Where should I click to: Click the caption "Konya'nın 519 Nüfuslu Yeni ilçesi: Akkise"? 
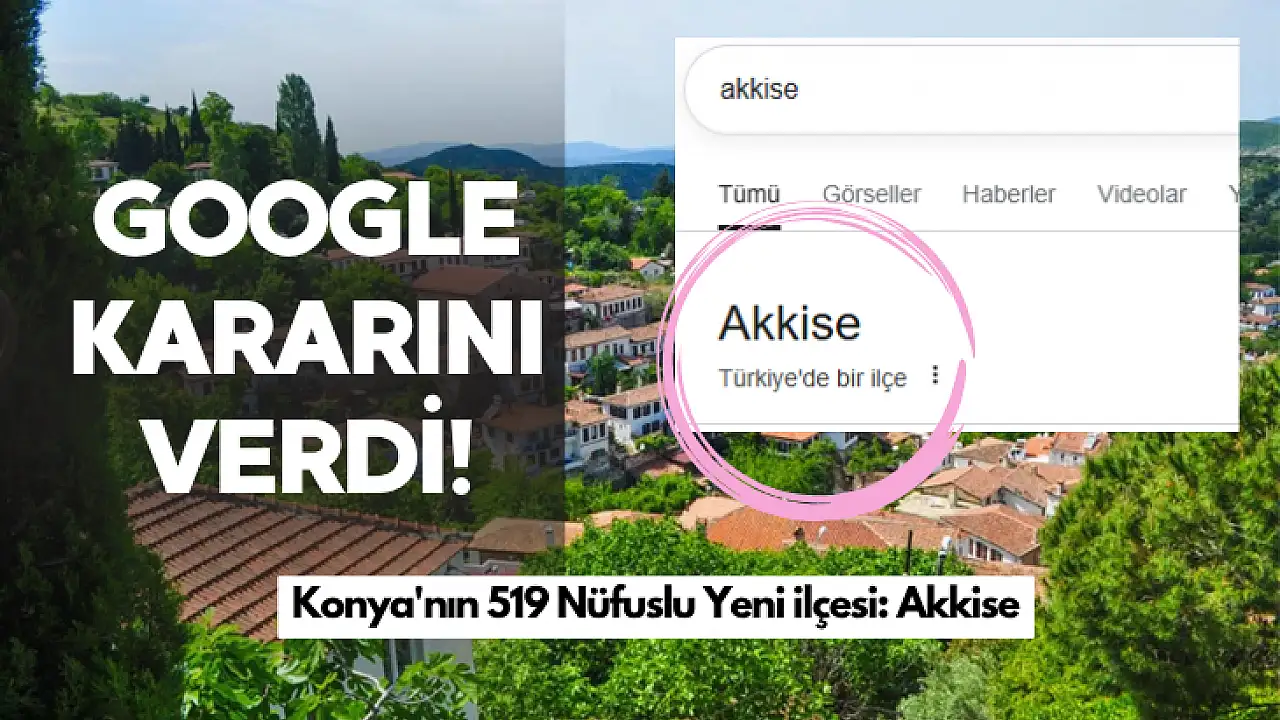click(655, 605)
